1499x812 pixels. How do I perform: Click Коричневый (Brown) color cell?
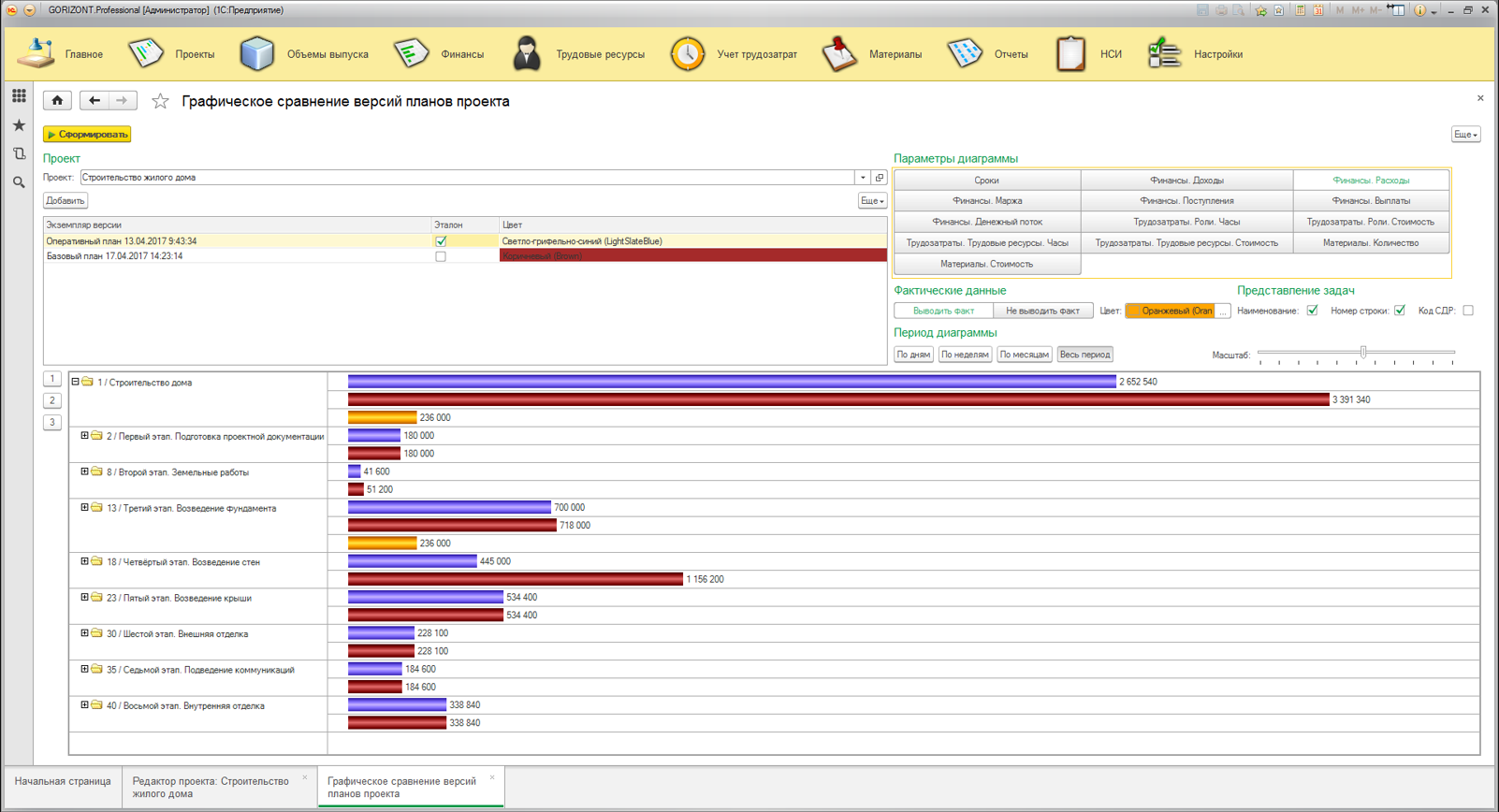(693, 256)
